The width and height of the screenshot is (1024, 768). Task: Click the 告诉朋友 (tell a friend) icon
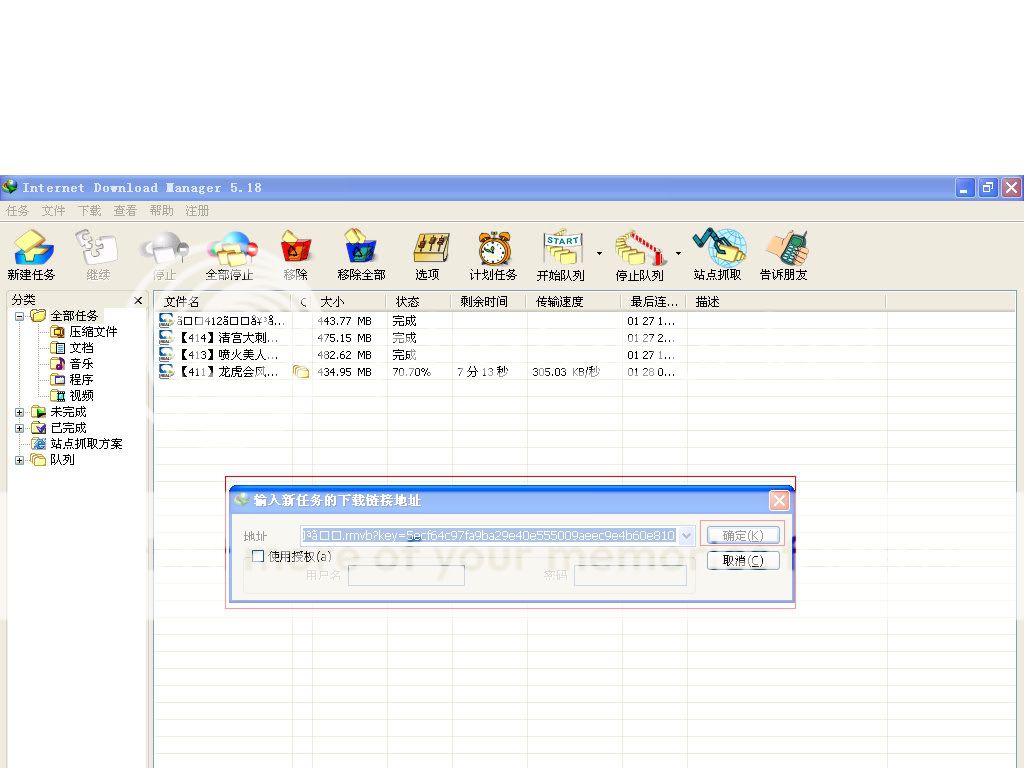[x=784, y=249]
